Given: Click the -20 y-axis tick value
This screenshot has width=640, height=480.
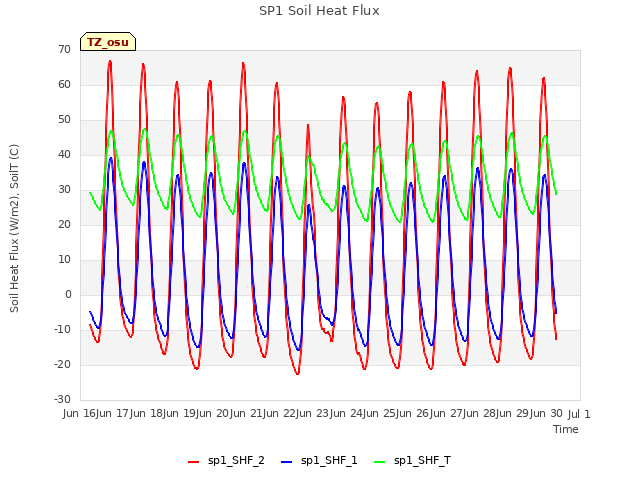Looking at the screenshot, I should coord(62,364).
